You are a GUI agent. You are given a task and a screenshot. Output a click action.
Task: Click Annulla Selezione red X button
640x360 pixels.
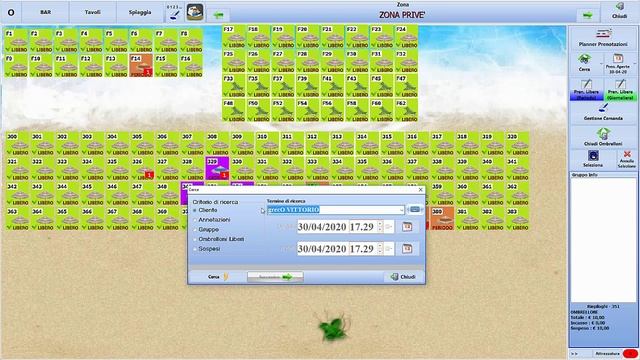(x=627, y=159)
